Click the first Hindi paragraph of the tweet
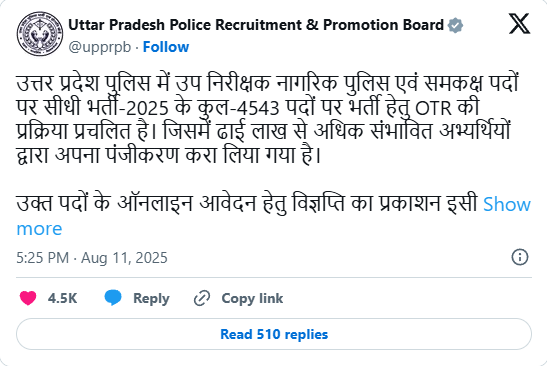Image resolution: width=547 pixels, height=366 pixels. point(268,119)
